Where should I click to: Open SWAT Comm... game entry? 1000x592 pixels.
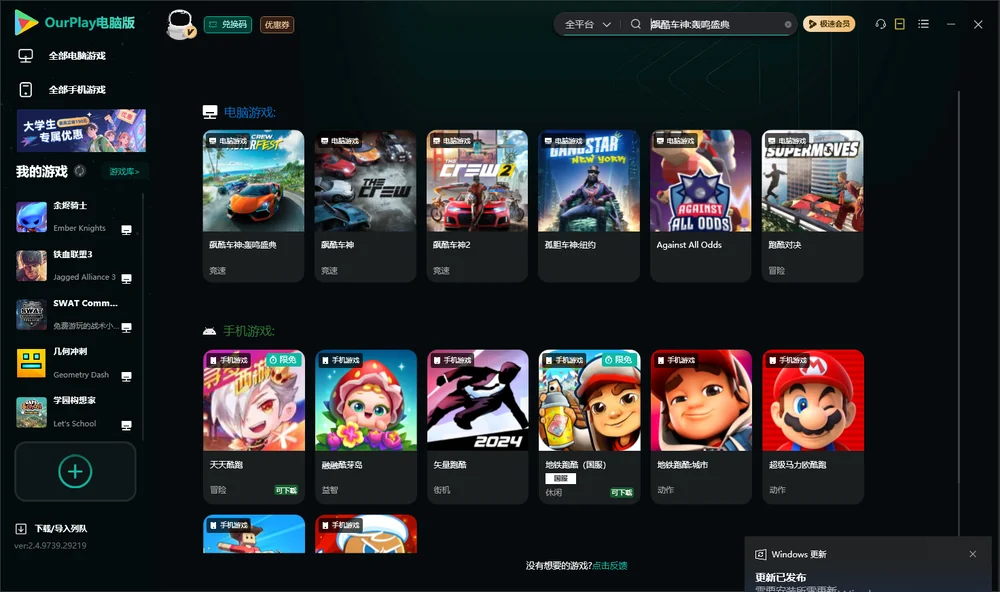point(75,314)
